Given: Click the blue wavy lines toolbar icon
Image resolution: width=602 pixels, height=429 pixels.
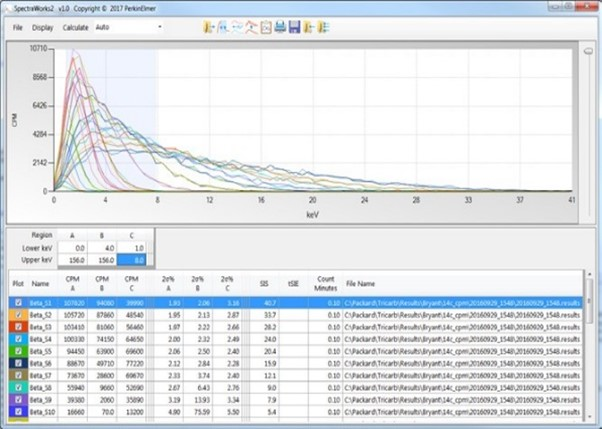Looking at the screenshot, I should 237,27.
